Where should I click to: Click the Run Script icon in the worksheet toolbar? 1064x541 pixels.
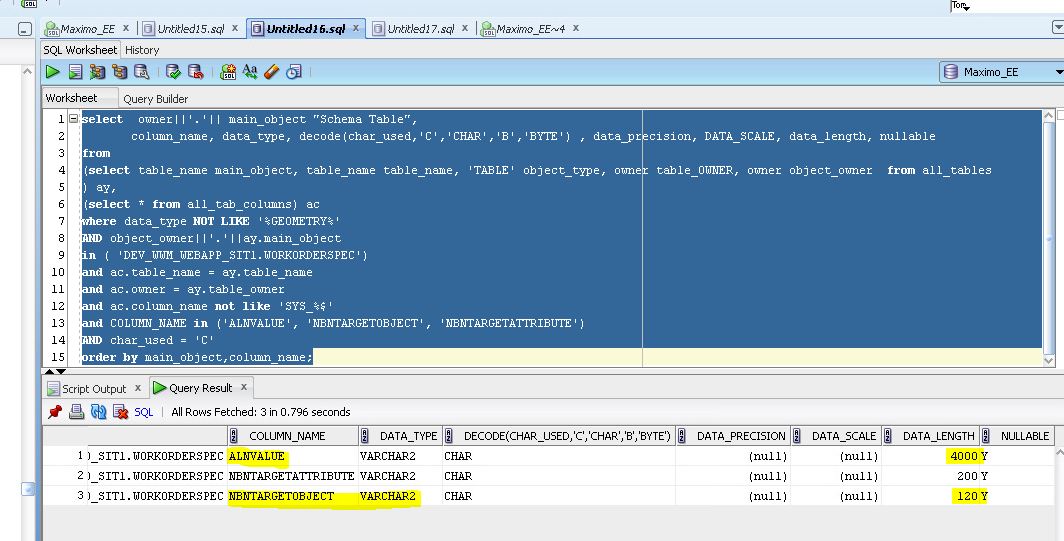[75, 72]
